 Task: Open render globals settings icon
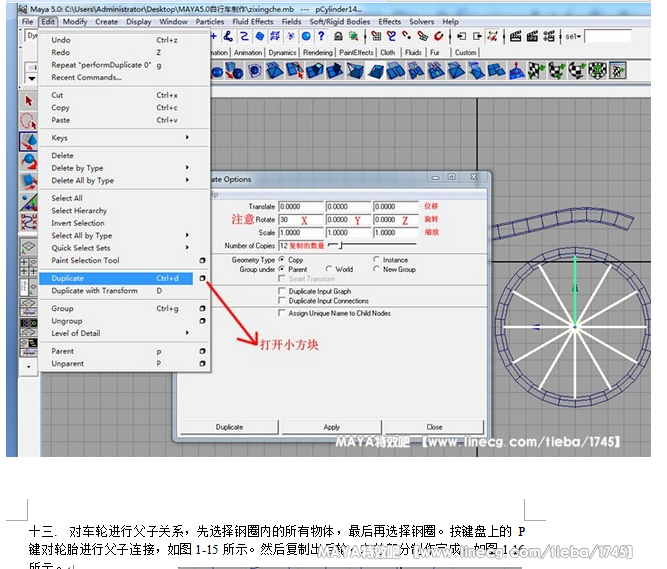[549, 36]
